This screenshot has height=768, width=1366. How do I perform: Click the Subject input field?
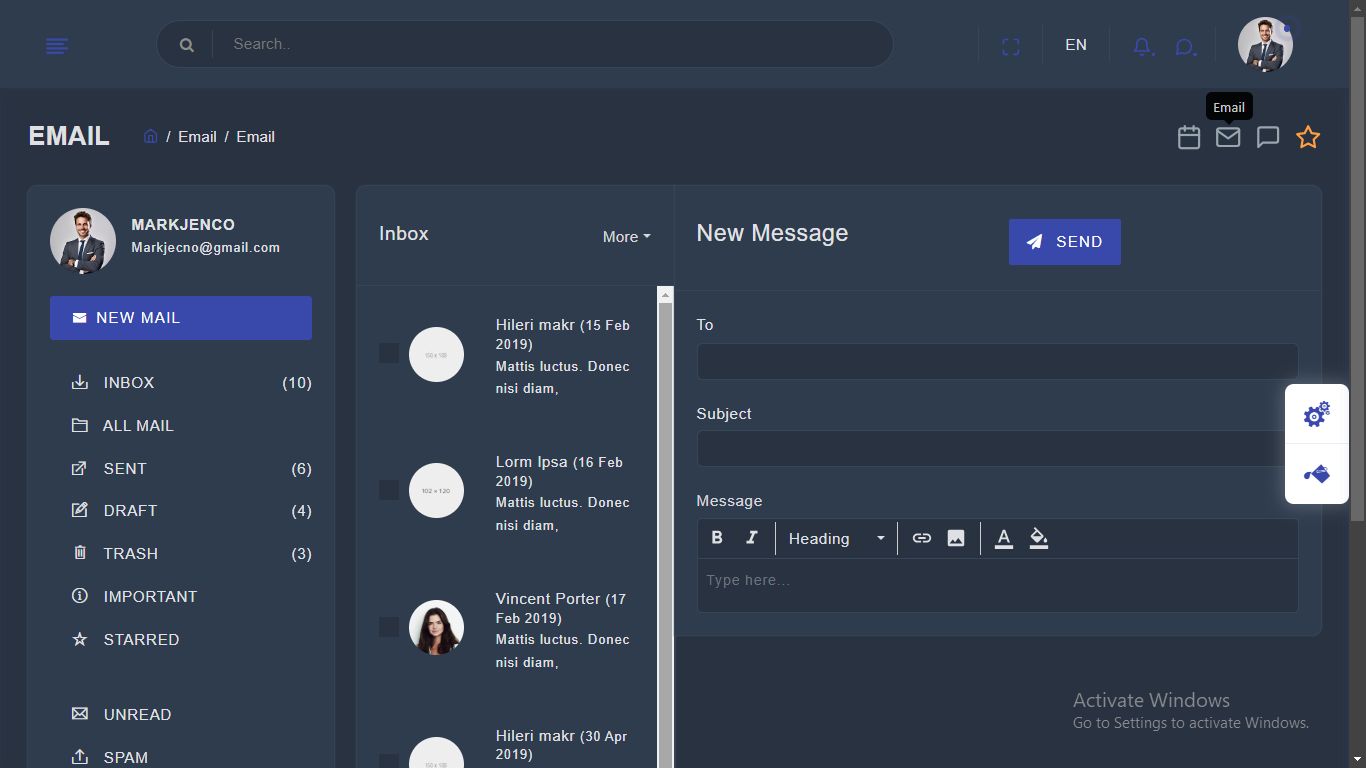[997, 449]
